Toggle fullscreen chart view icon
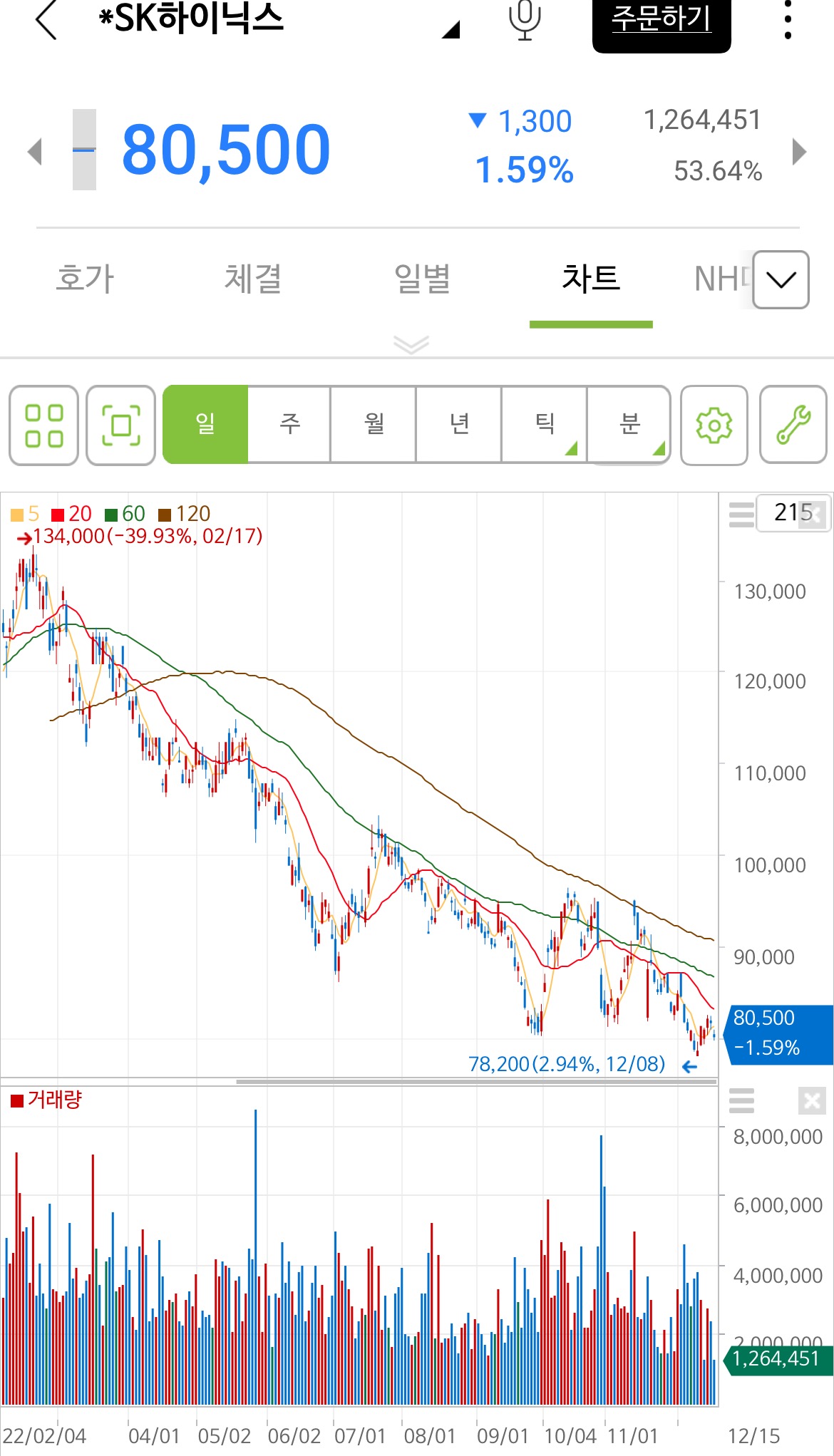This screenshot has width=834, height=1456. (x=121, y=425)
